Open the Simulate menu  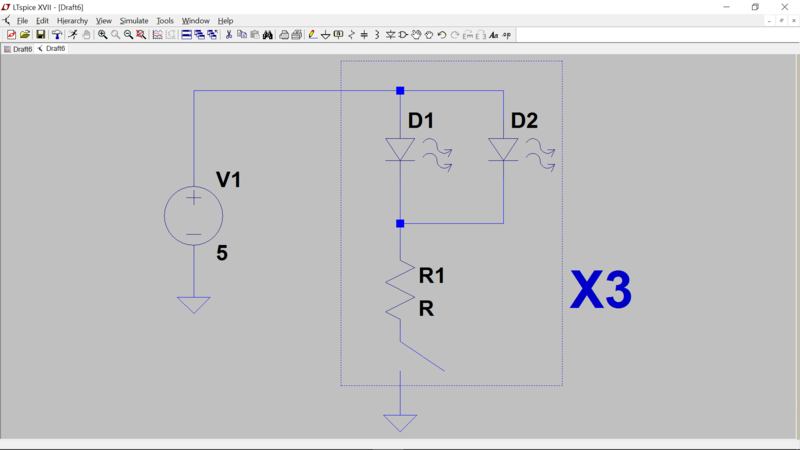point(134,20)
